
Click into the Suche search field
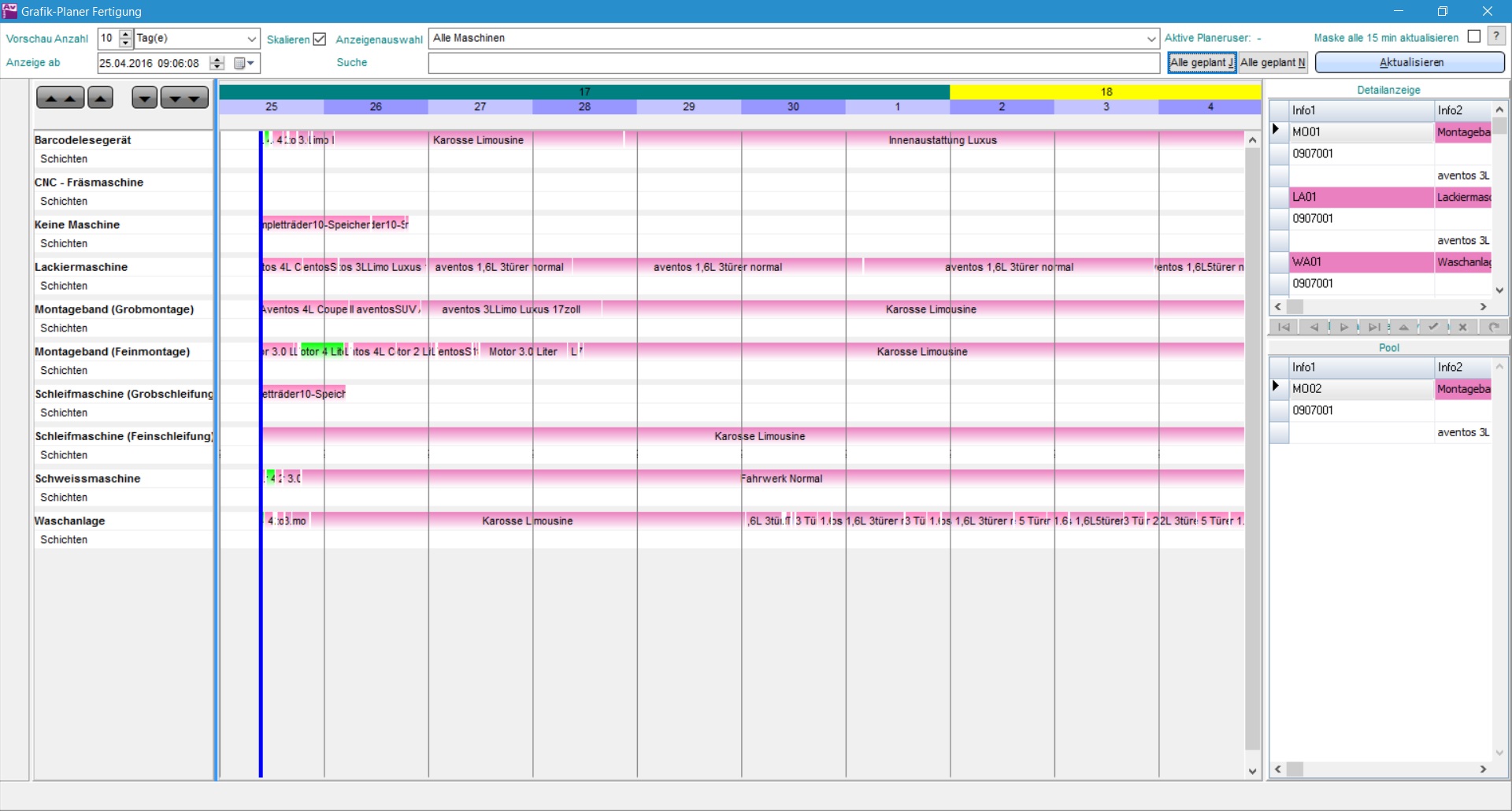[x=794, y=63]
